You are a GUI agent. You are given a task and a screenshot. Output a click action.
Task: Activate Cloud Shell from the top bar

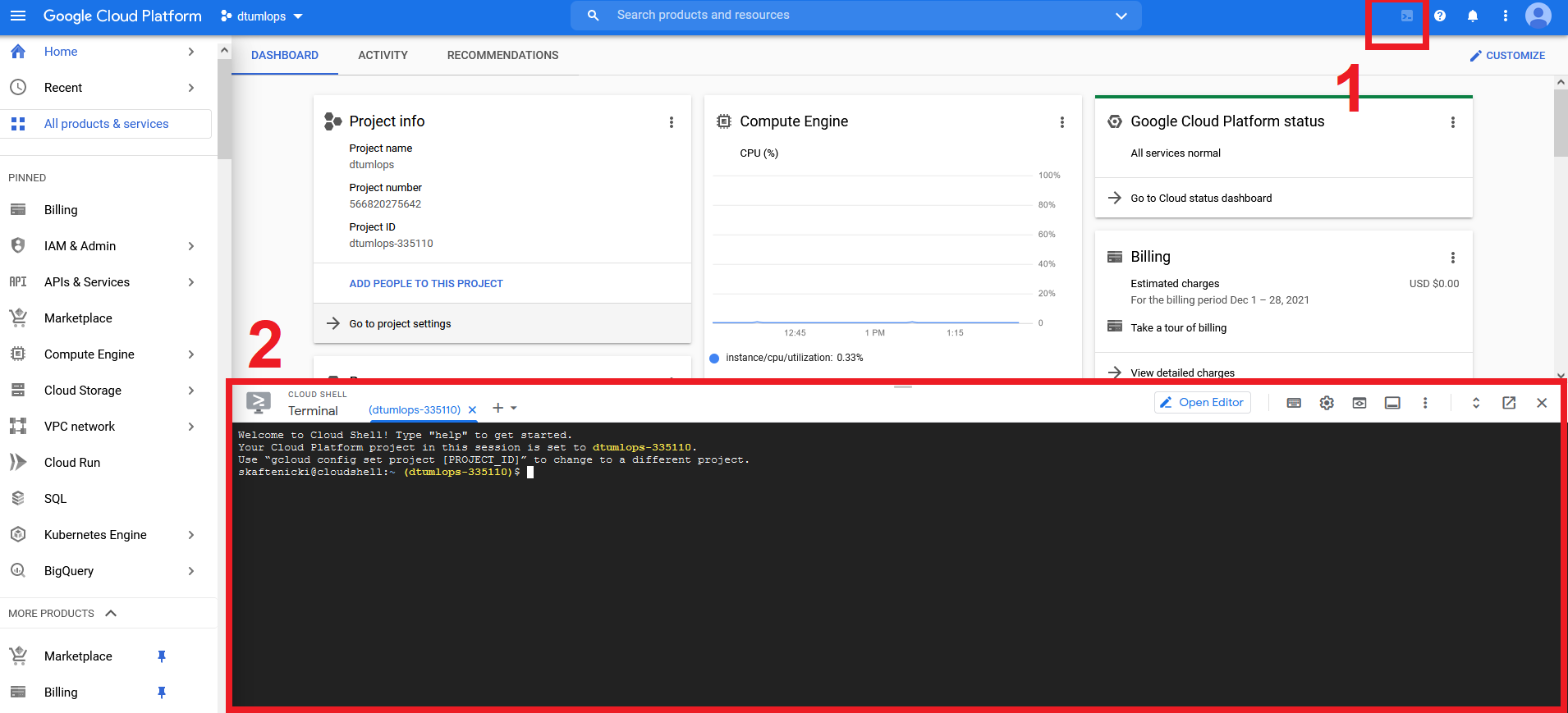(1406, 16)
